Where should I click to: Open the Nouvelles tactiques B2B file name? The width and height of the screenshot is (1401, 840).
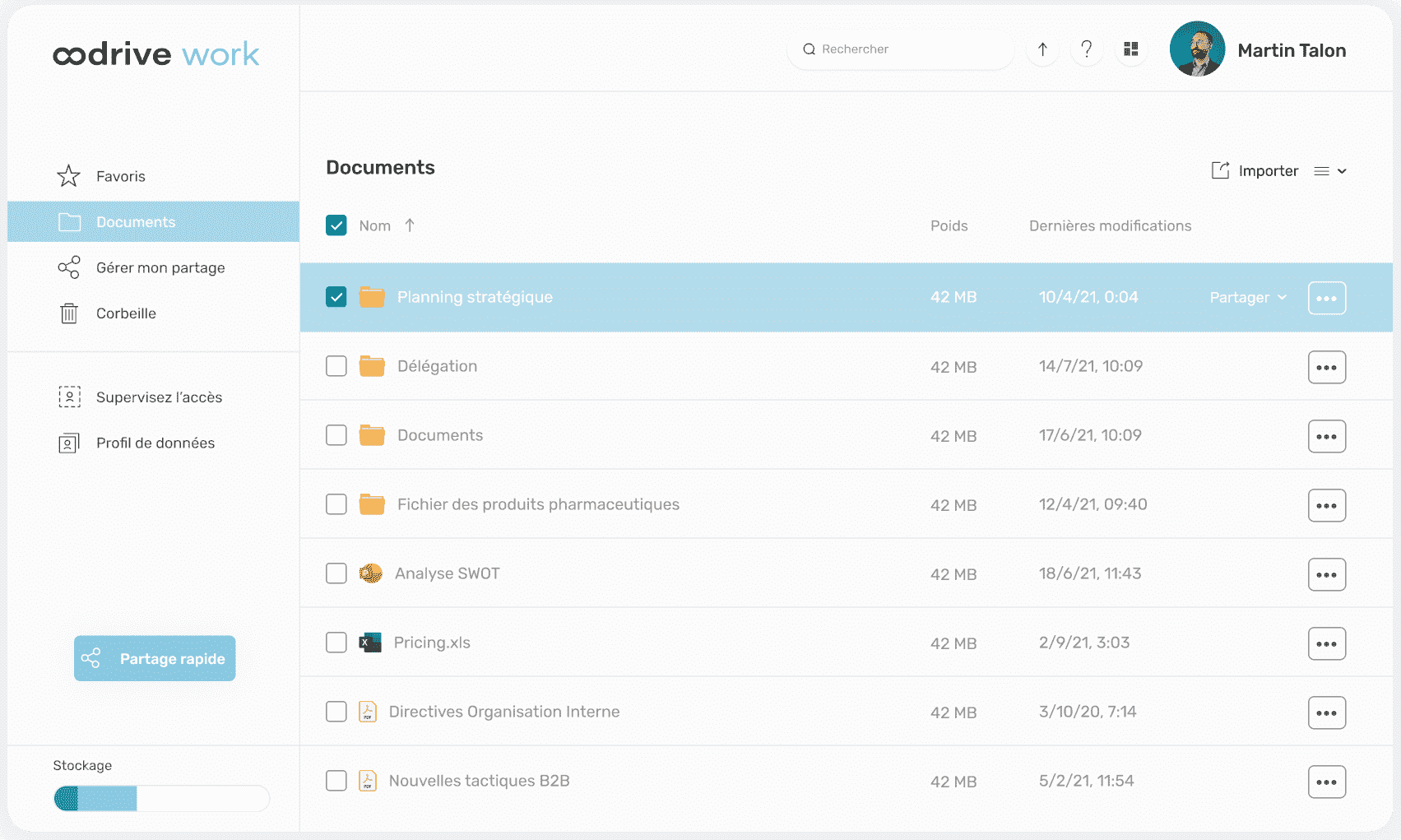[479, 781]
